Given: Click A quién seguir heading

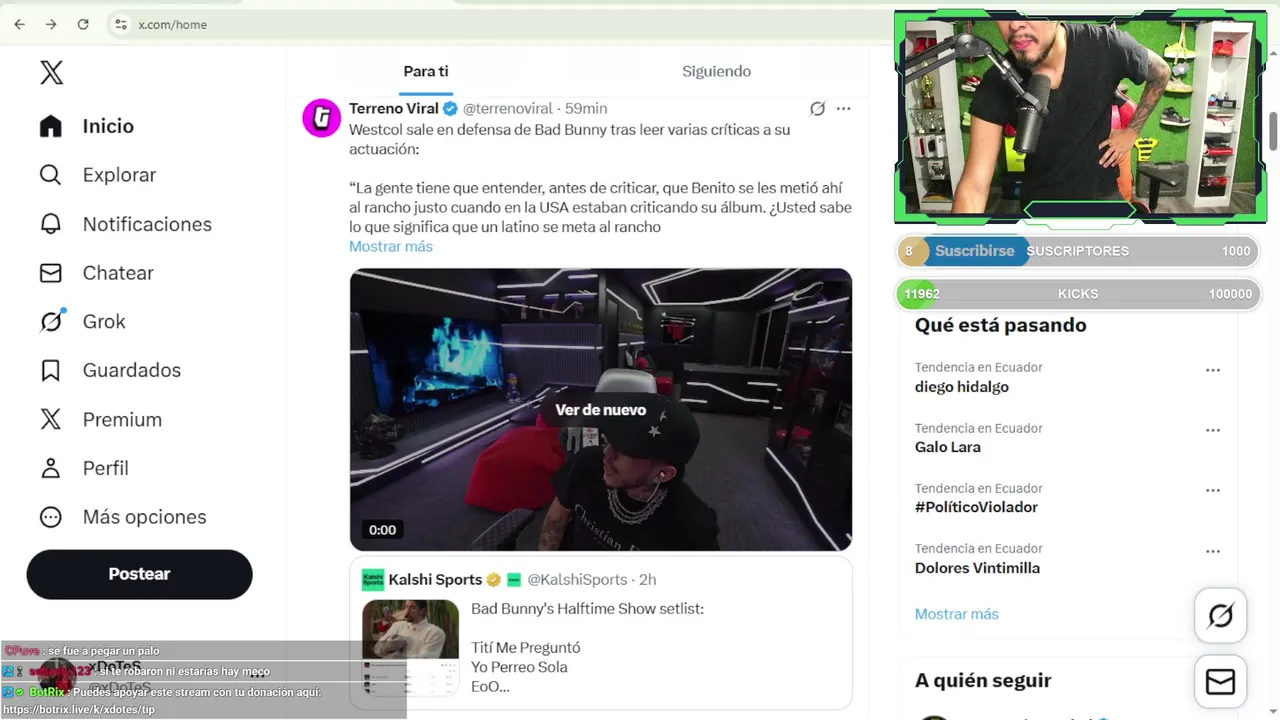Looking at the screenshot, I should pyautogui.click(x=983, y=681).
